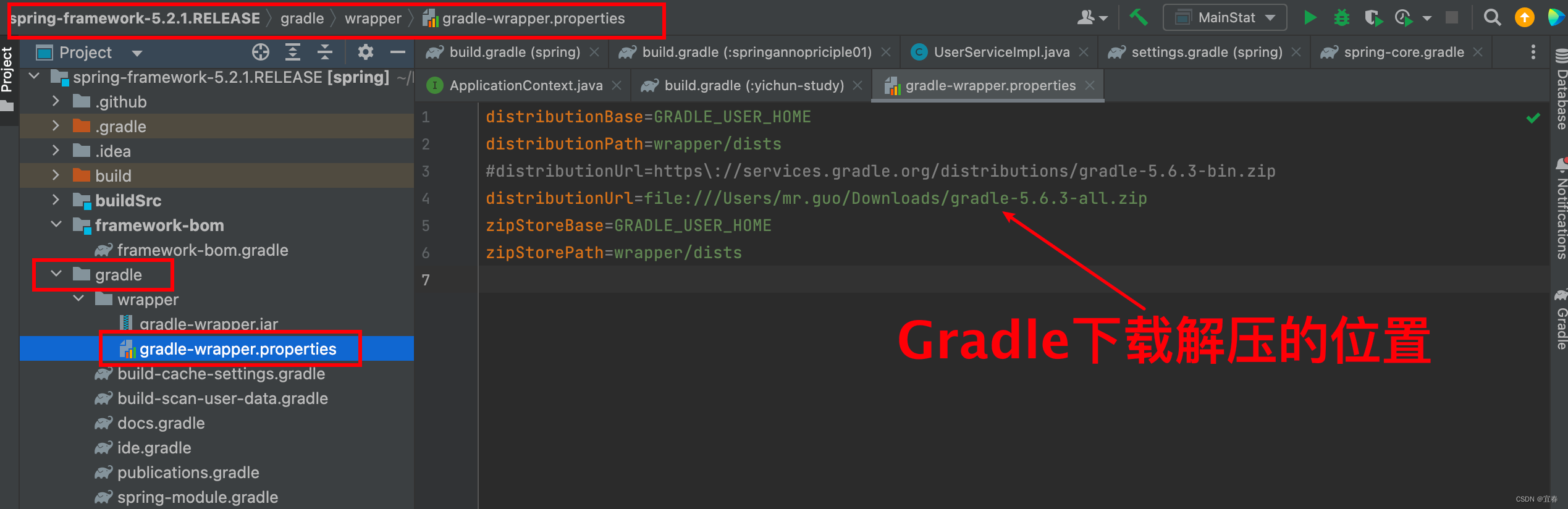Collapse spring-framework-5.2.1.RELEASE root node
The height and width of the screenshot is (509, 1568).
(x=35, y=77)
